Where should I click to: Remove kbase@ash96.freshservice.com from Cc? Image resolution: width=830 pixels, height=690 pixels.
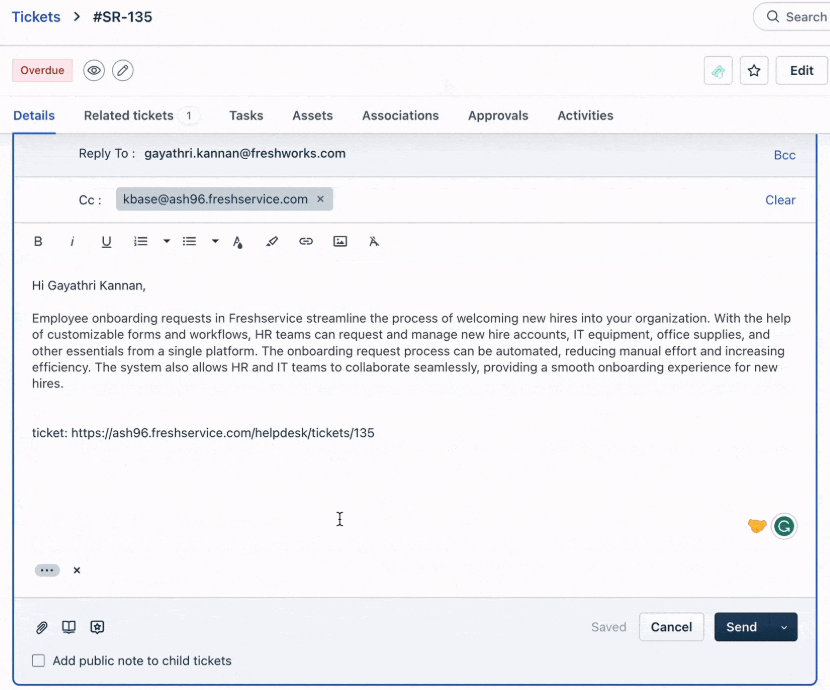click(320, 199)
